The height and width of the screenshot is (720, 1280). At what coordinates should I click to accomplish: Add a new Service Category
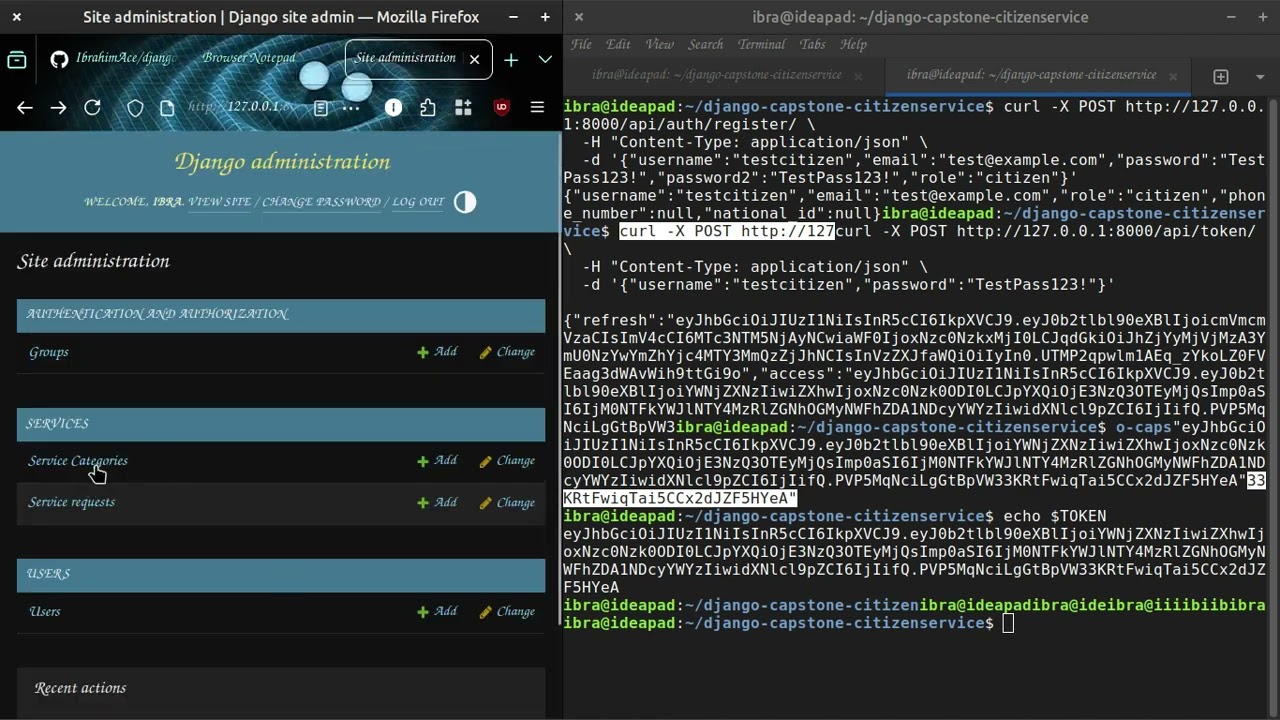pyautogui.click(x=437, y=461)
